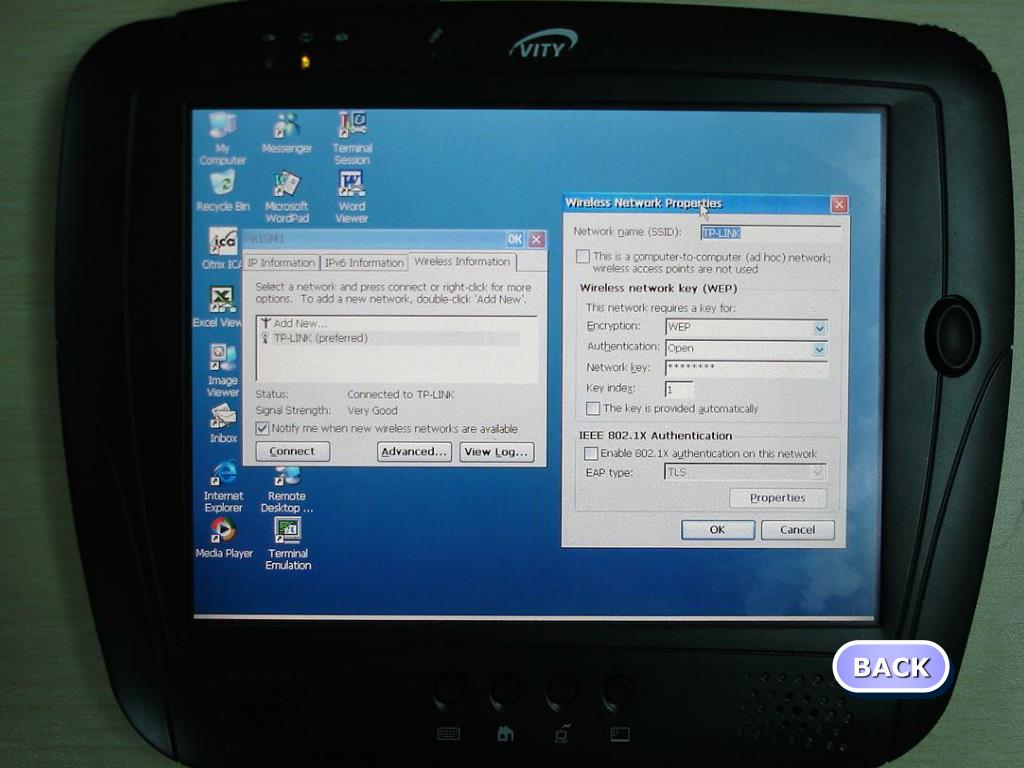Switch to IPv6 Information tab
Image resolution: width=1024 pixels, height=768 pixels.
pos(364,263)
